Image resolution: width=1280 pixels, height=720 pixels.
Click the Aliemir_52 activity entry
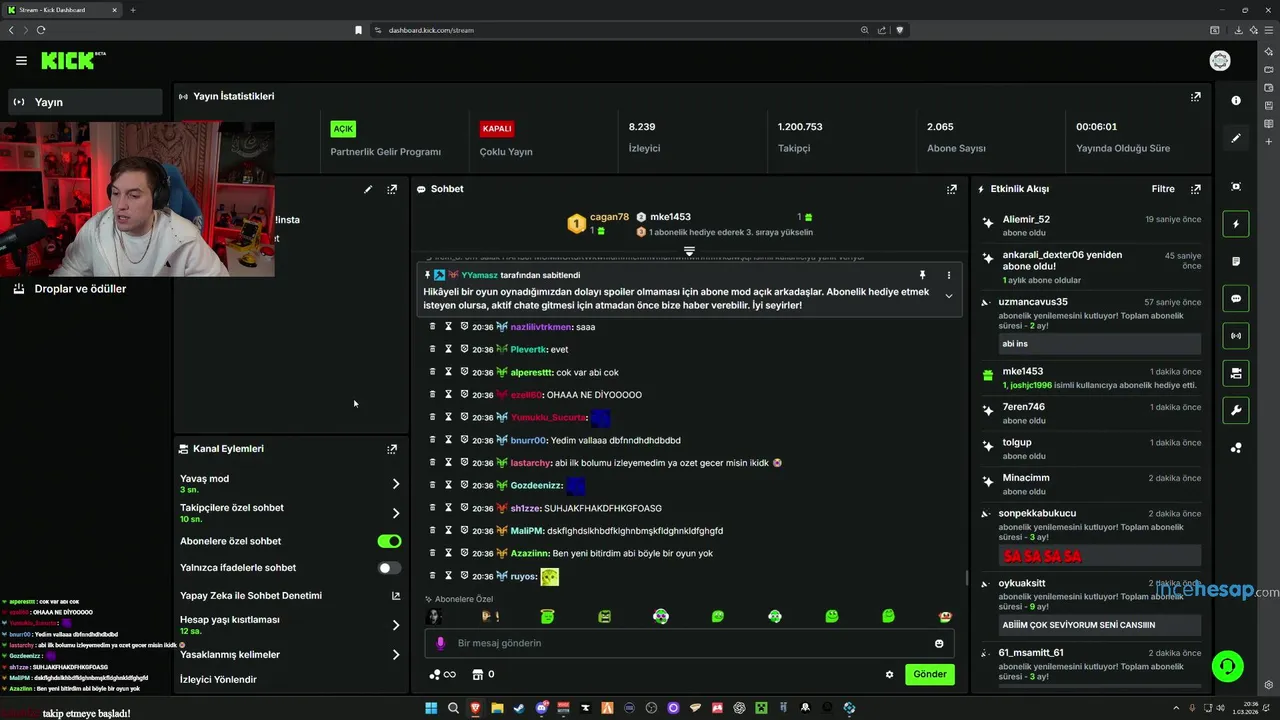[1092, 226]
